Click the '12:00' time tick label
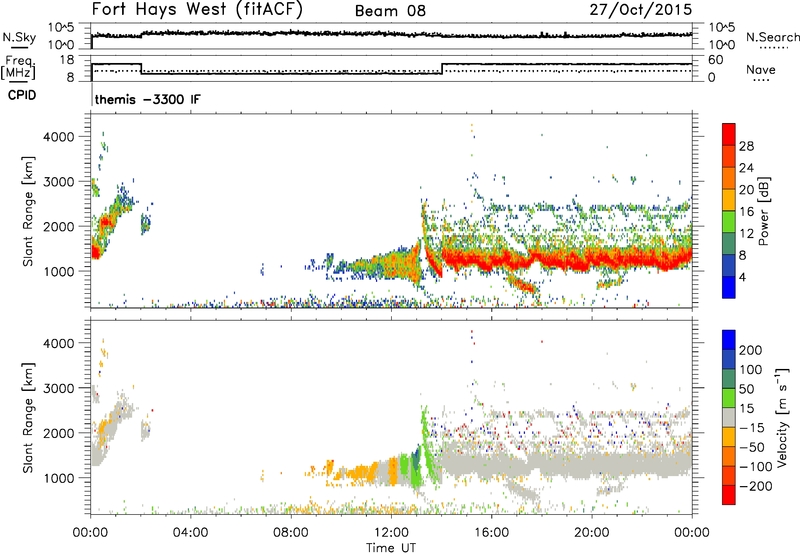 pos(391,533)
